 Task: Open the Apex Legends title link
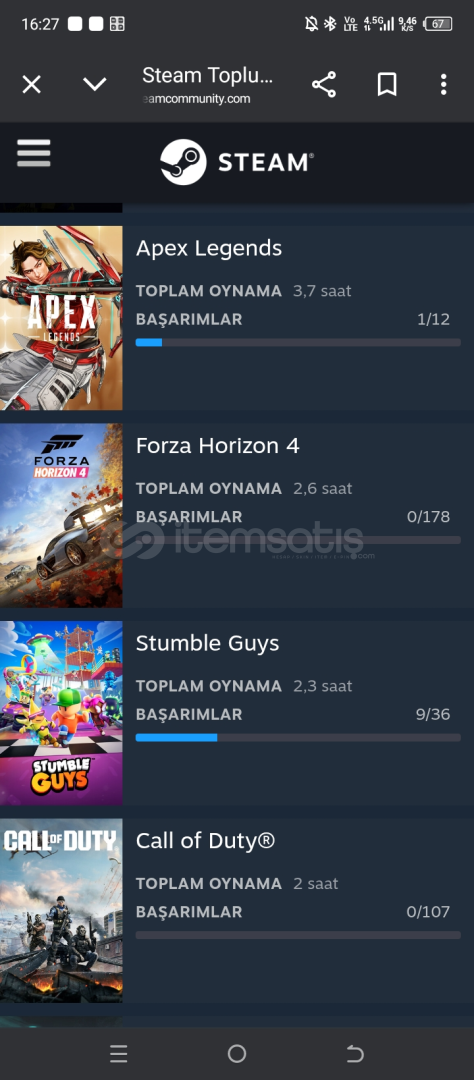[x=209, y=248]
